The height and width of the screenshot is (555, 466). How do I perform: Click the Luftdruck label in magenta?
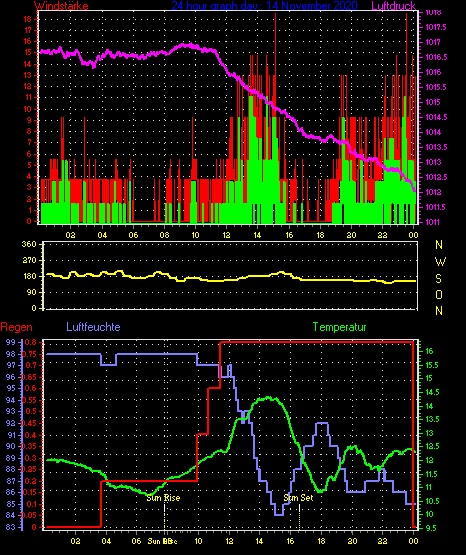(393, 5)
